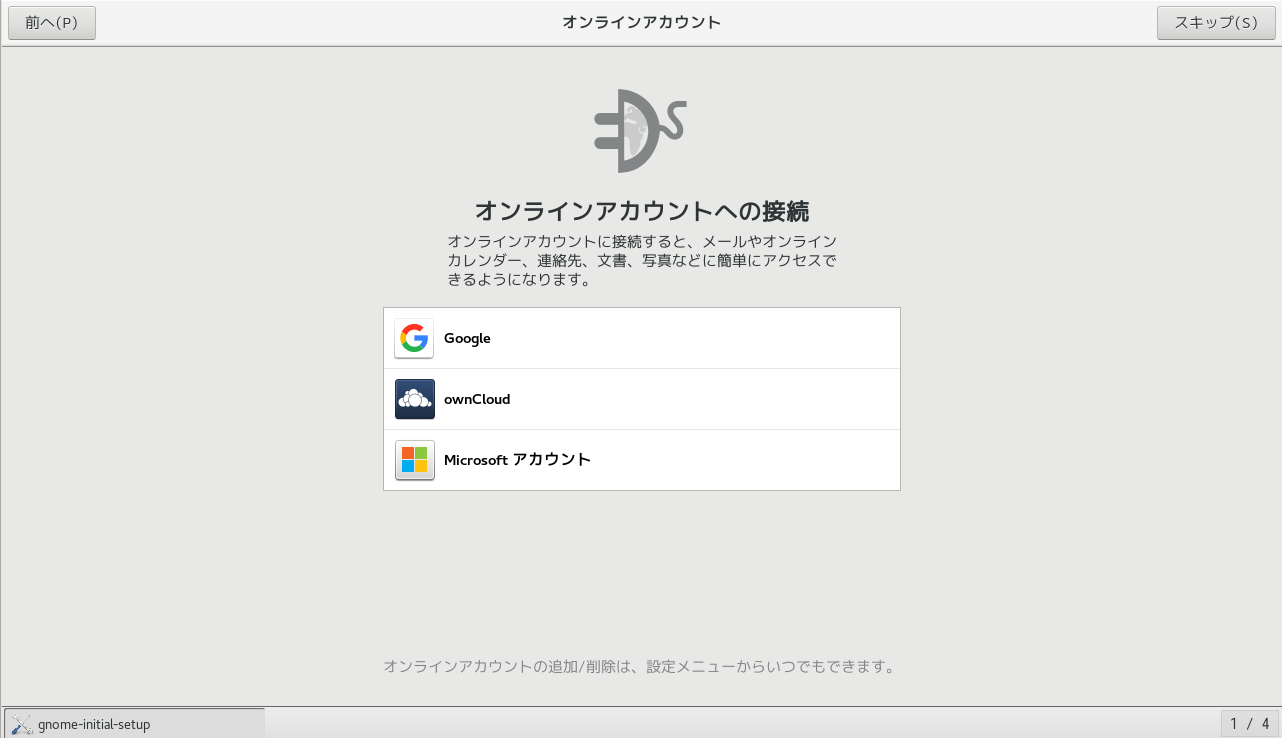Click the Google logo icon

[x=414, y=338]
